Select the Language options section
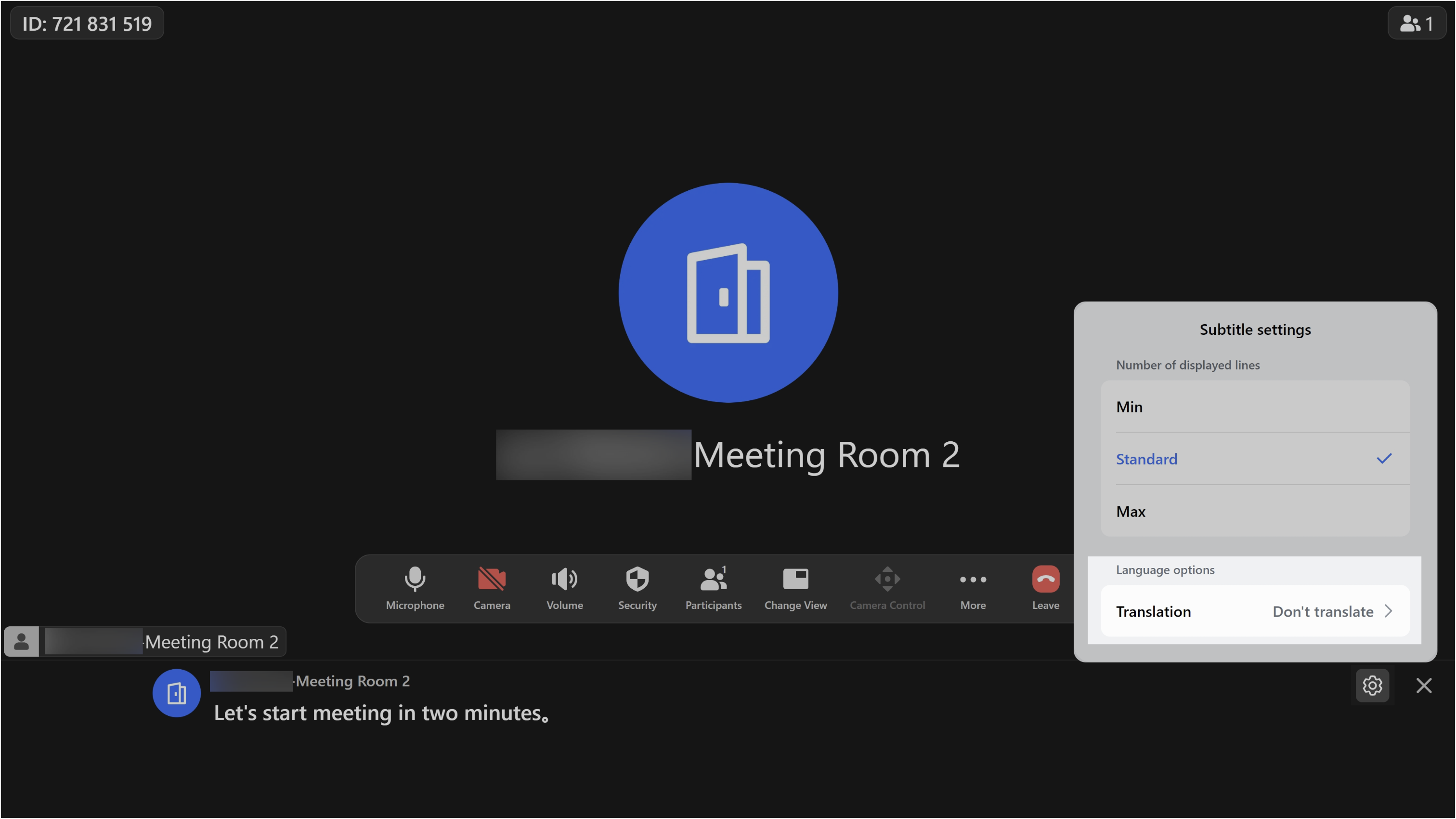Image resolution: width=1456 pixels, height=819 pixels. (1165, 569)
